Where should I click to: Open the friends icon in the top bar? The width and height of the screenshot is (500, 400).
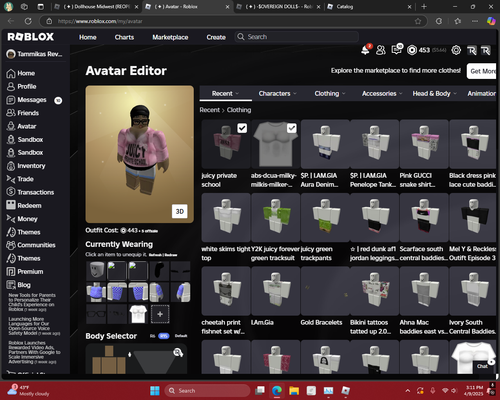point(381,50)
